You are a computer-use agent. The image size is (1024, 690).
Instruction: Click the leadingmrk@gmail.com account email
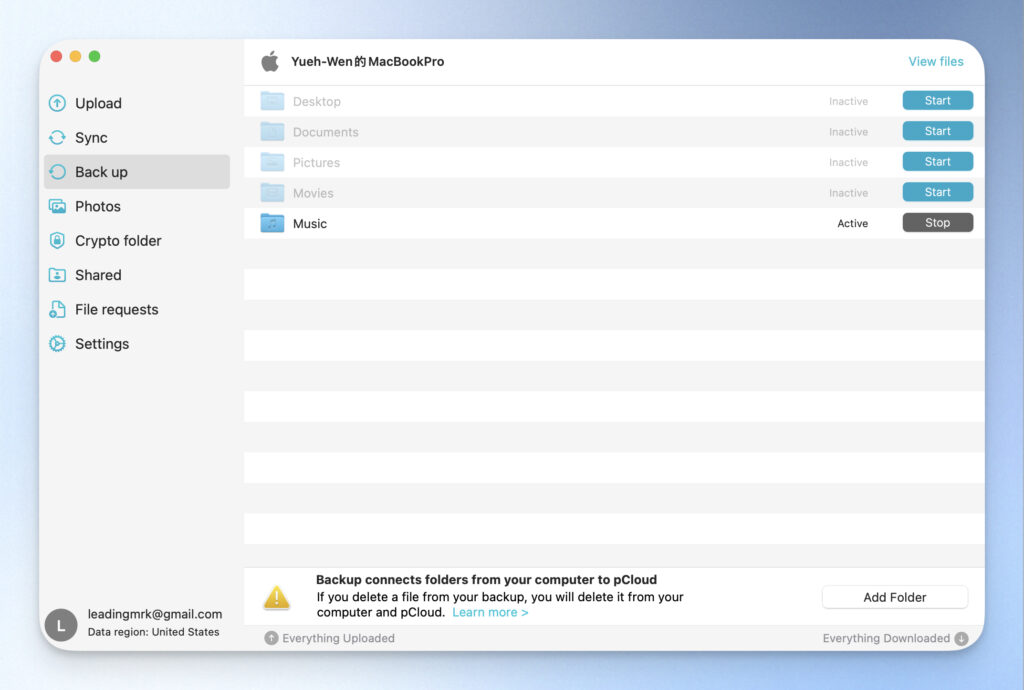click(155, 614)
